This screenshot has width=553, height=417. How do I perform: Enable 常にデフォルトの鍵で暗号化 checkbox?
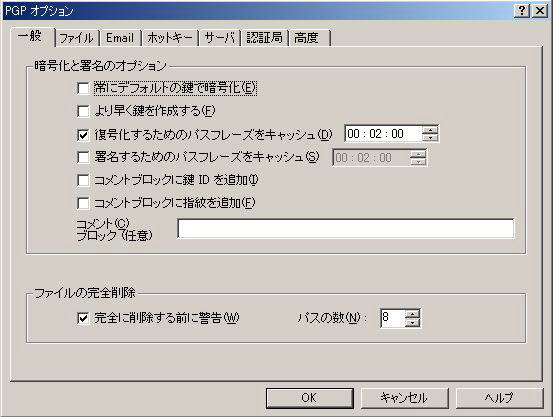click(x=83, y=88)
